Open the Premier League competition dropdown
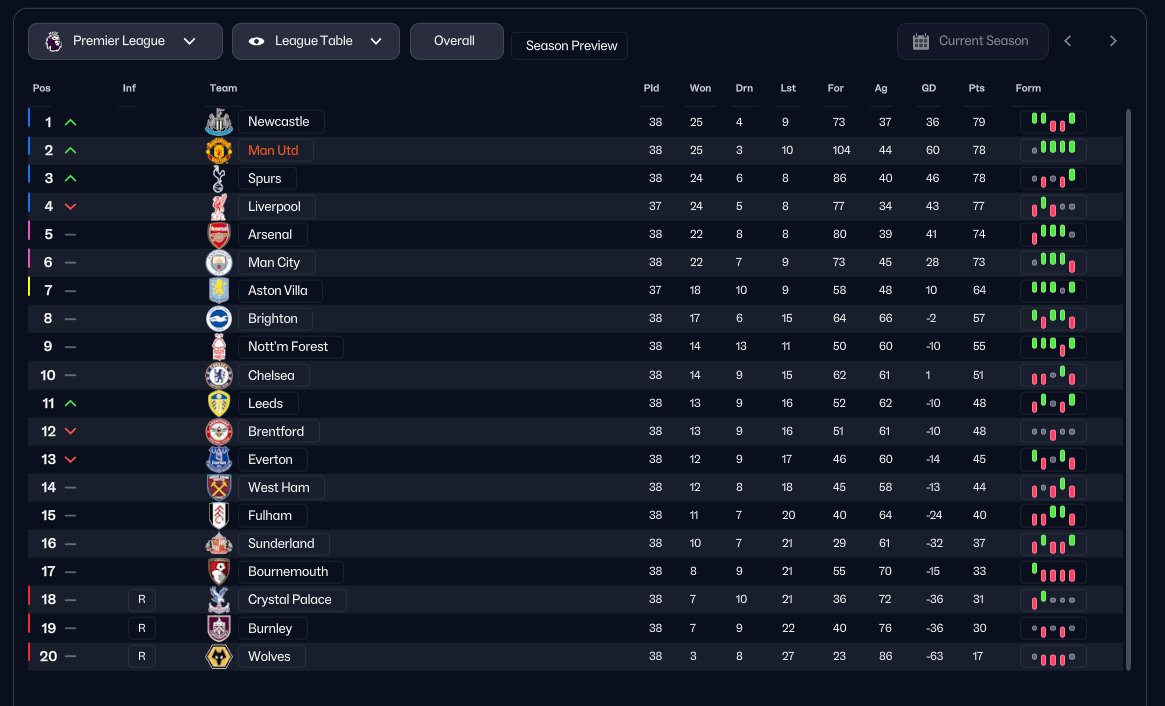 click(125, 41)
